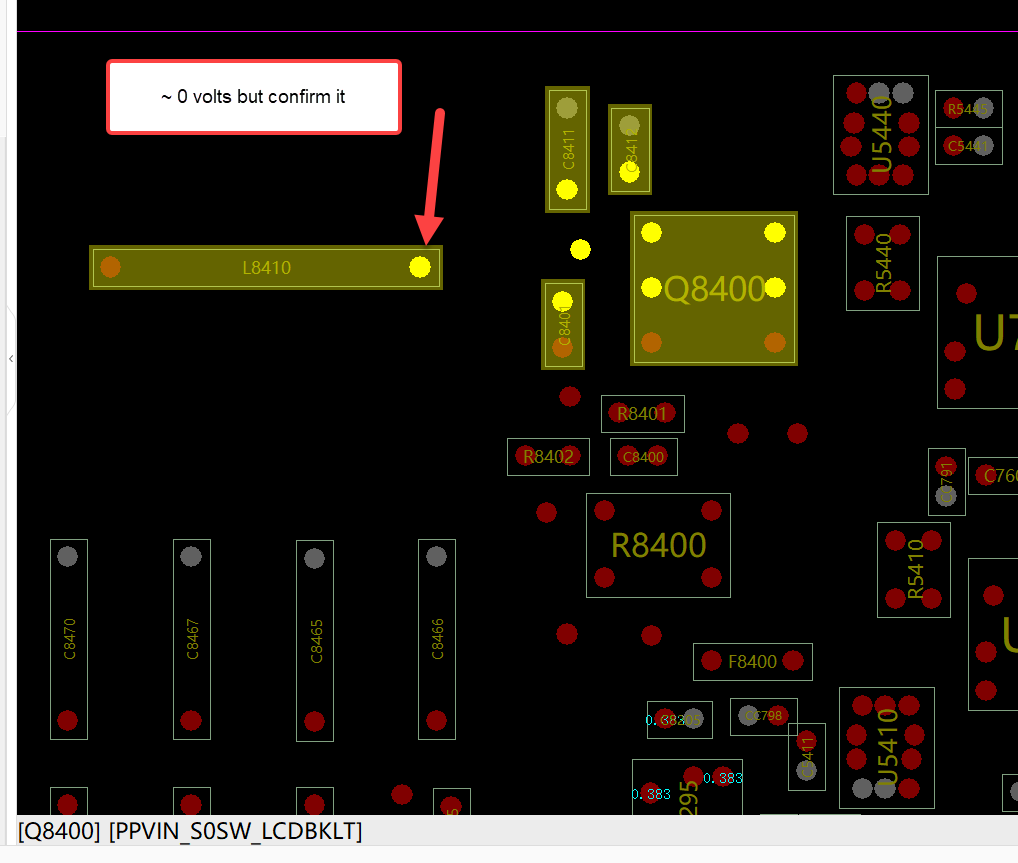Click the L8410 inductor label
The height and width of the screenshot is (863, 1018).
pyautogui.click(x=266, y=268)
